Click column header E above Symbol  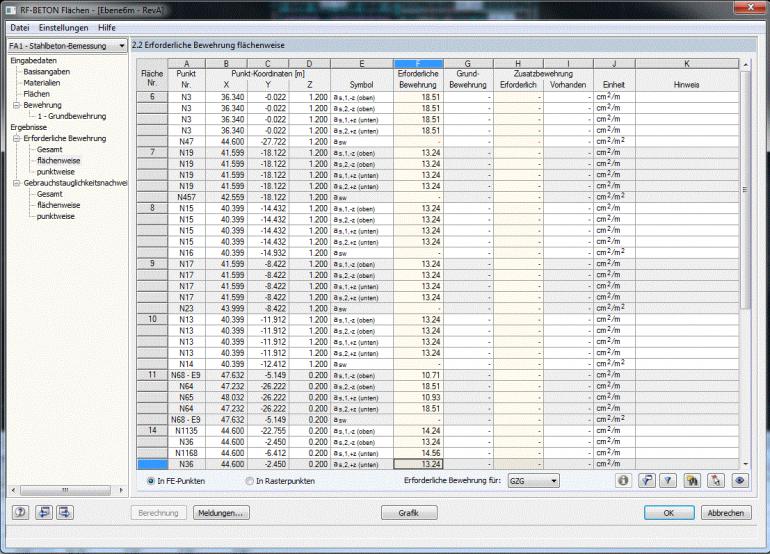362,63
